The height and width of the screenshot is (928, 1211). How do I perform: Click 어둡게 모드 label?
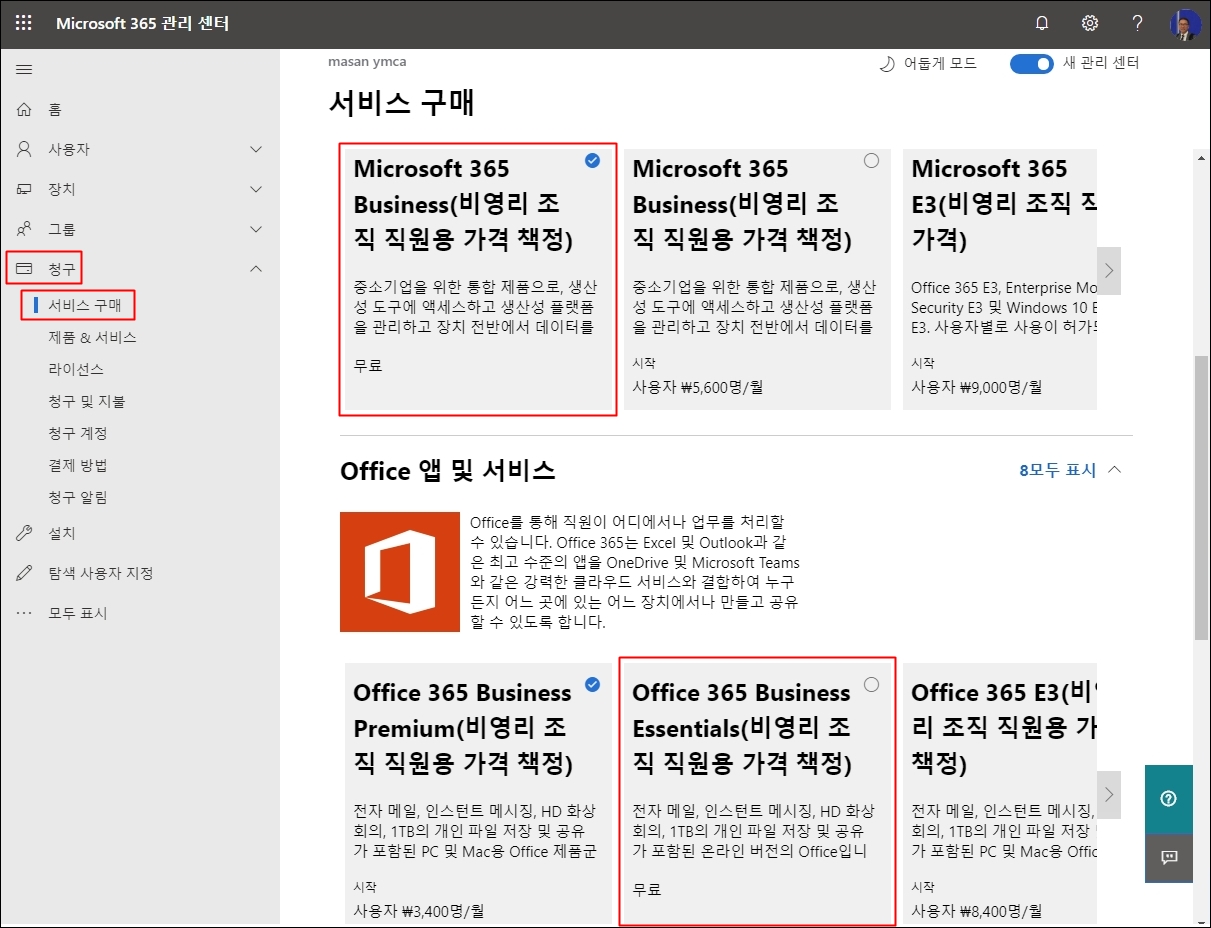tap(940, 63)
